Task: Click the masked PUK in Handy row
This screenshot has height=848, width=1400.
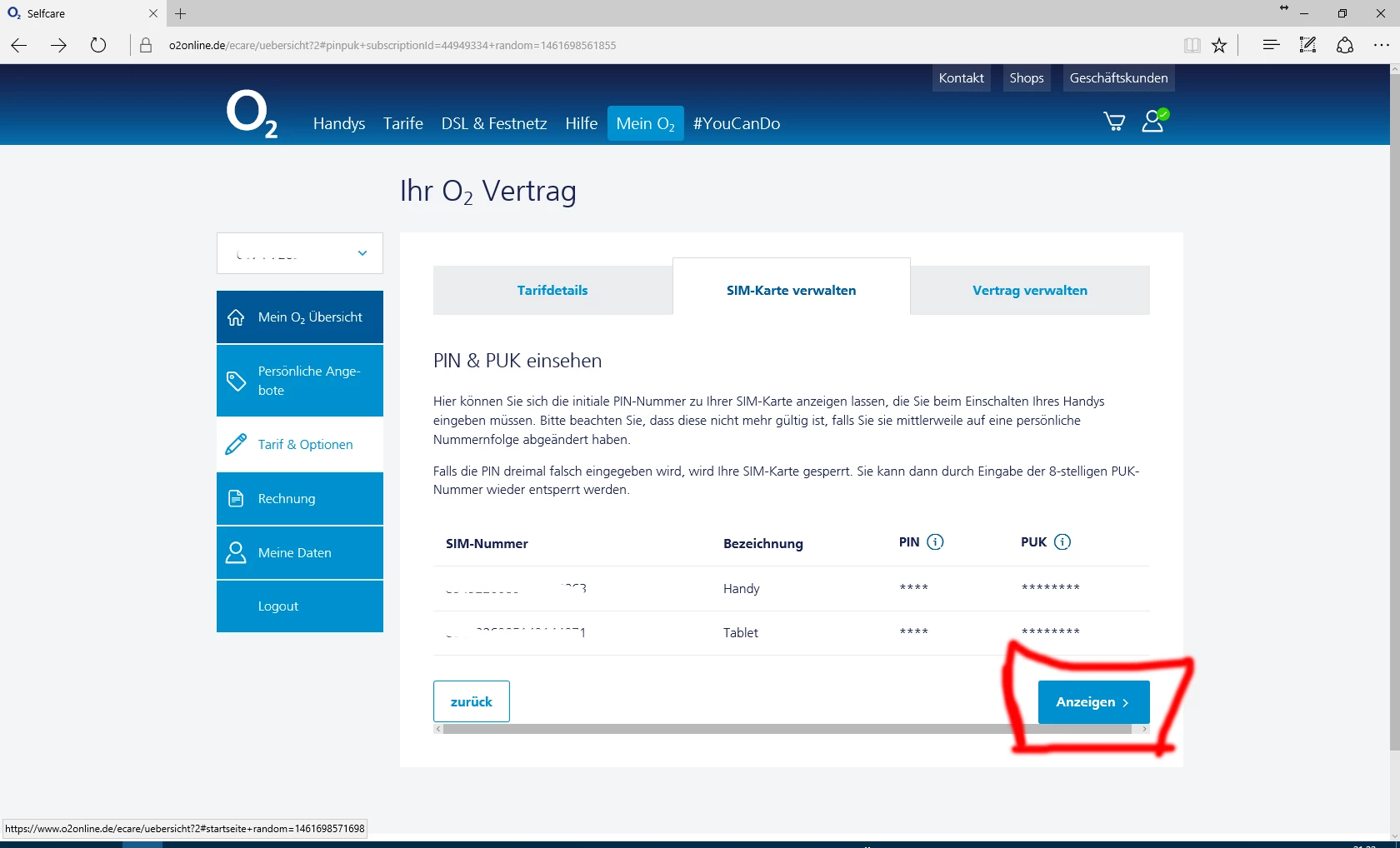Action: [x=1051, y=588]
